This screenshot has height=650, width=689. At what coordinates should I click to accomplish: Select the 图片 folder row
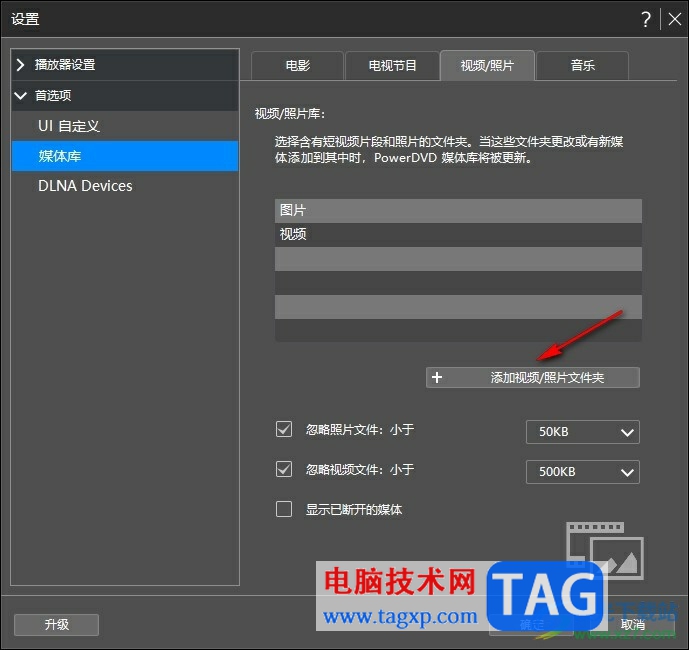click(458, 211)
